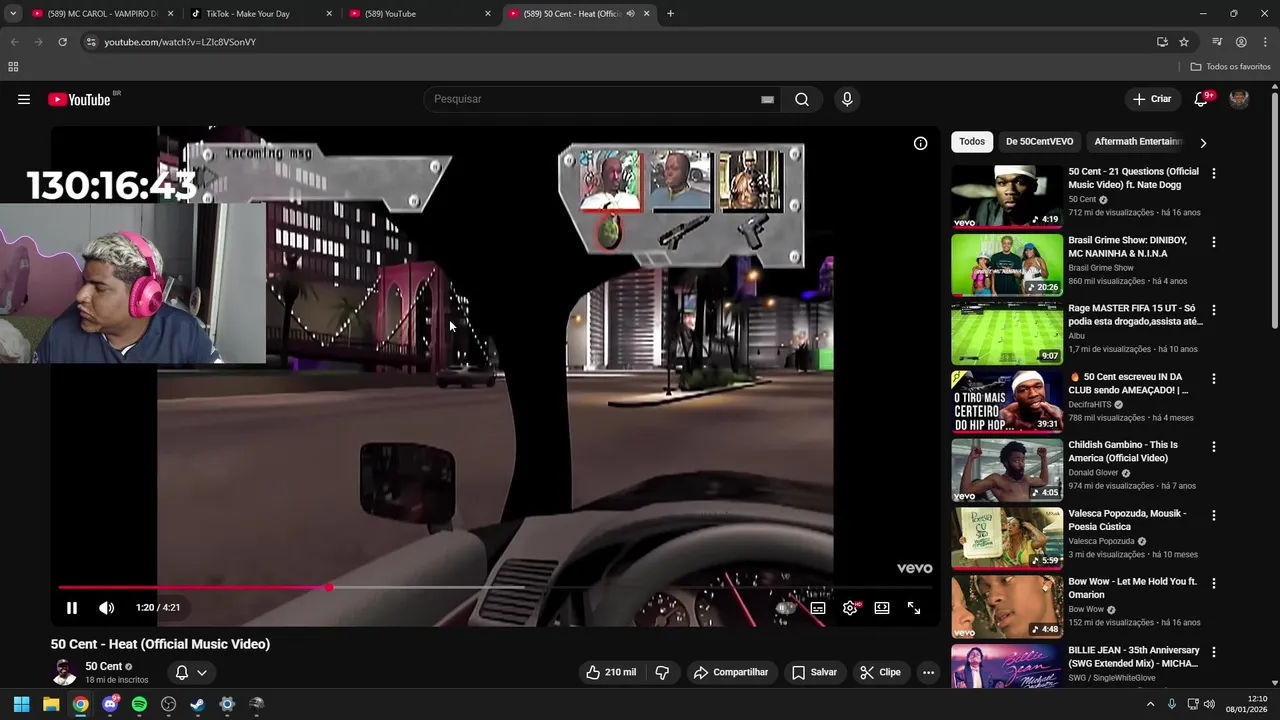This screenshot has height=720, width=1280.
Task: Show video info card icon
Action: [920, 143]
